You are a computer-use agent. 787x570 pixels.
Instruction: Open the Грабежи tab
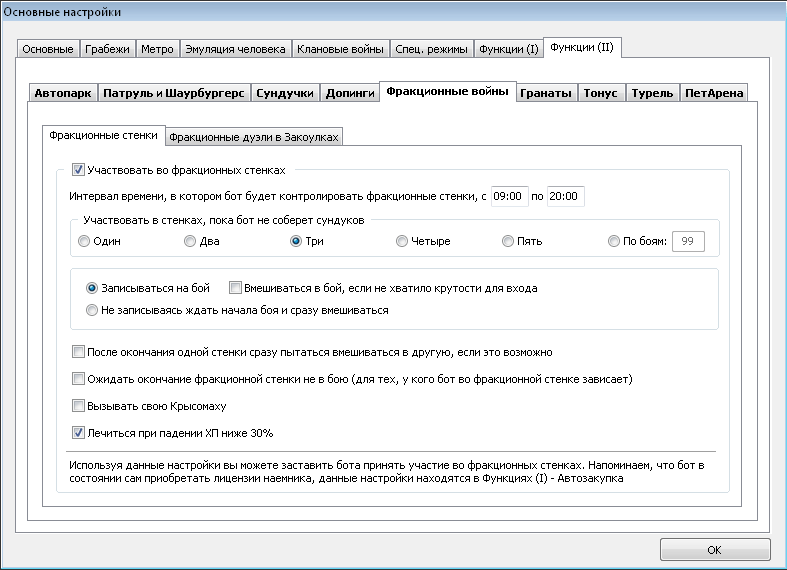(107, 49)
